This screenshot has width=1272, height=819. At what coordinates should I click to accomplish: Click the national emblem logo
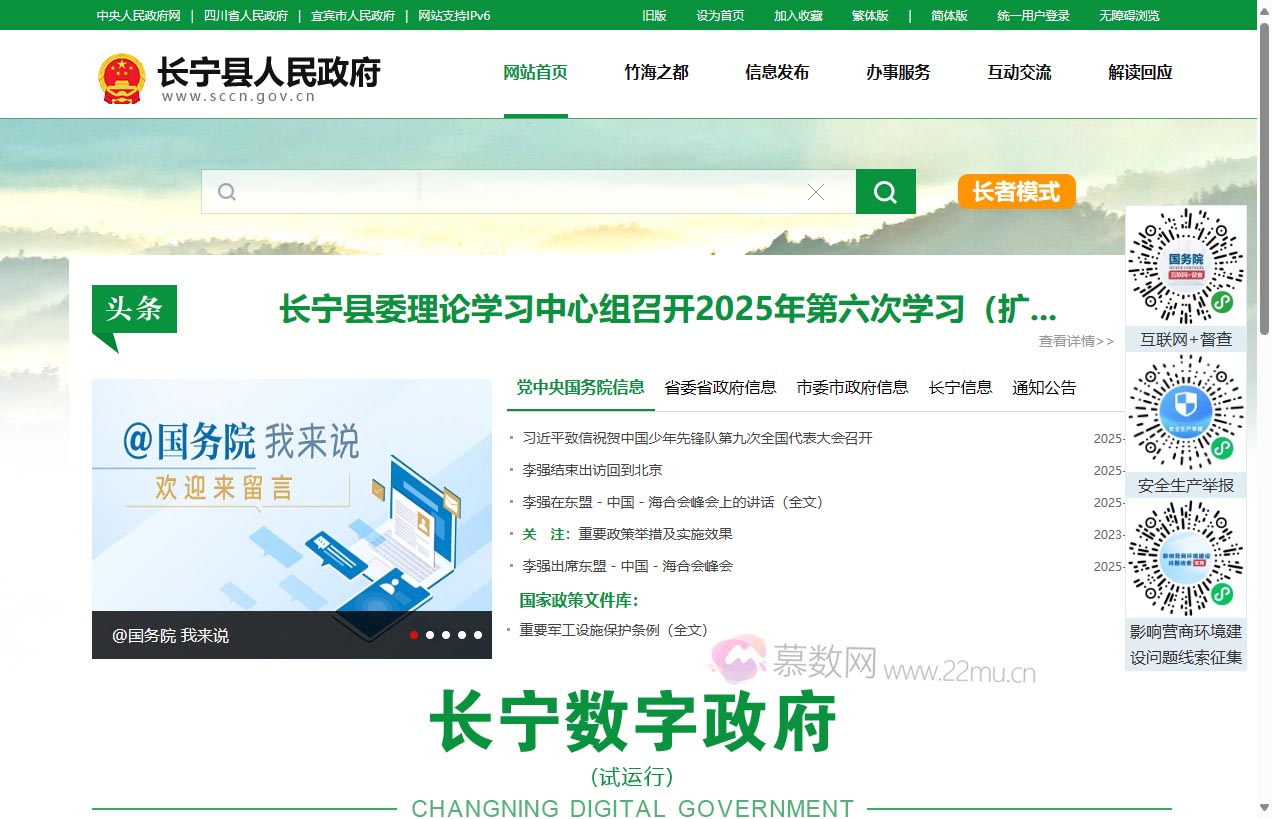pyautogui.click(x=121, y=74)
